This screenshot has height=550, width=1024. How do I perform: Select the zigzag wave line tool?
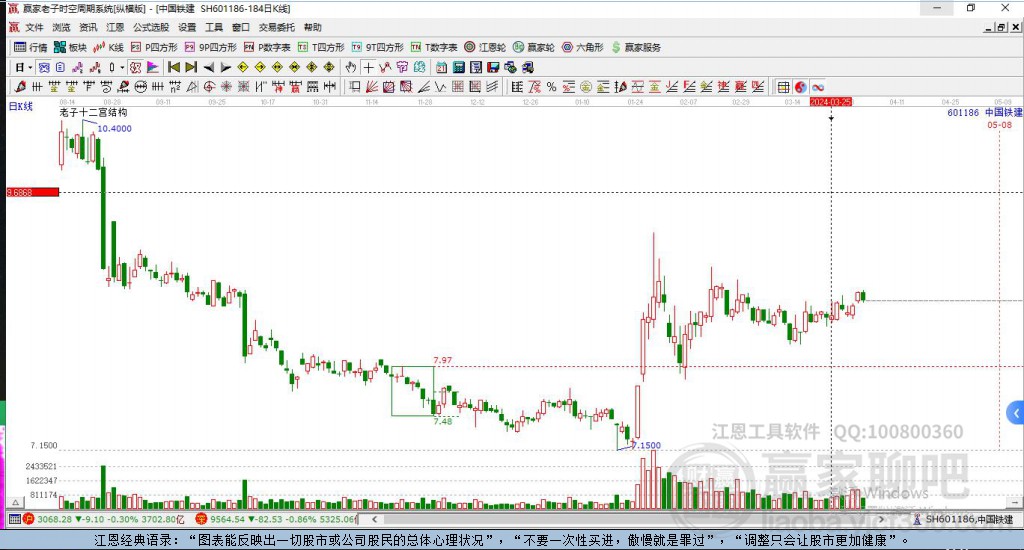point(440,87)
